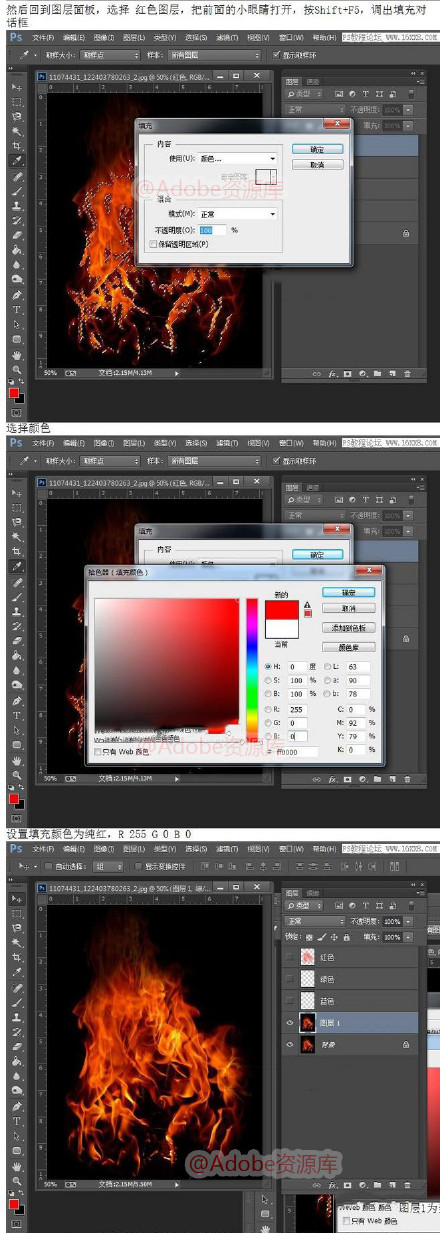Click 确定 in the top screenshot's Fill dialog
440x1233 pixels.
coord(317,149)
